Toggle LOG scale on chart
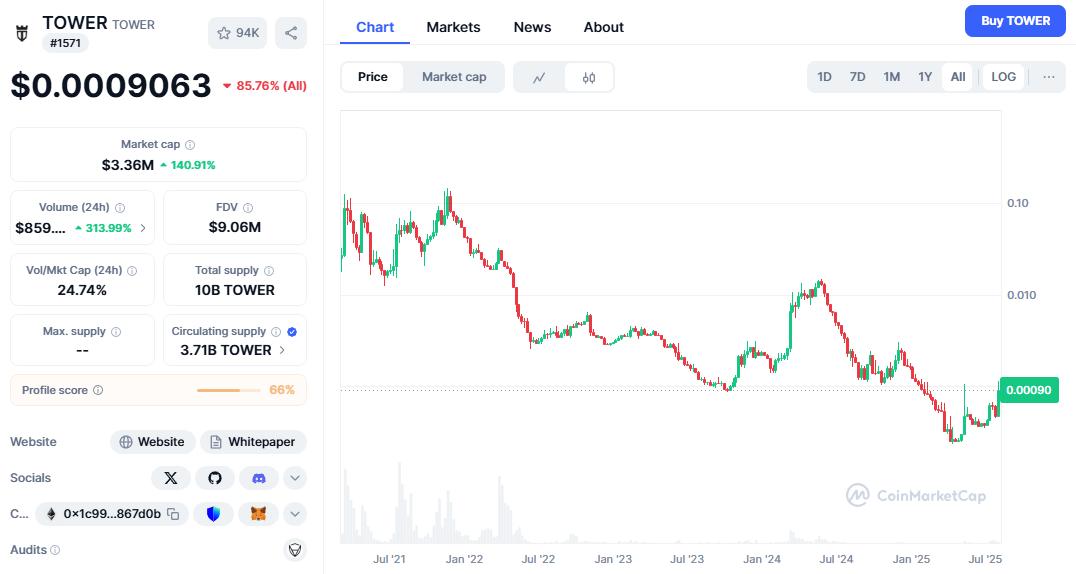 click(1003, 77)
